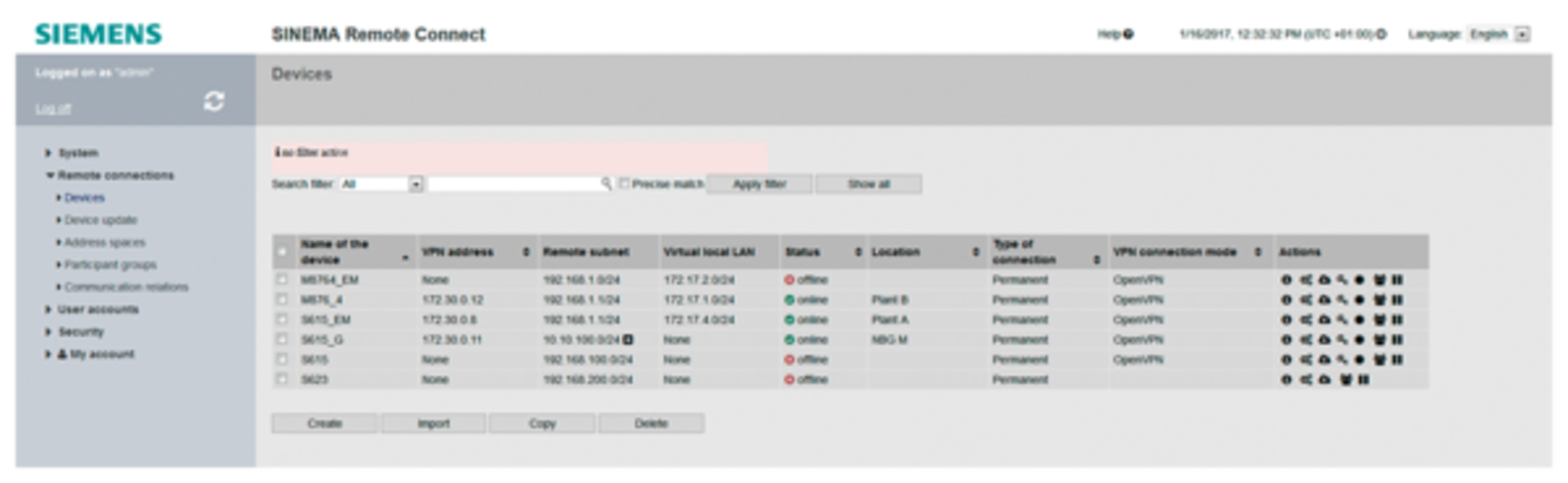The height and width of the screenshot is (483, 1568).
Task: Click the magnifier icon in the search field
Action: coord(606,184)
